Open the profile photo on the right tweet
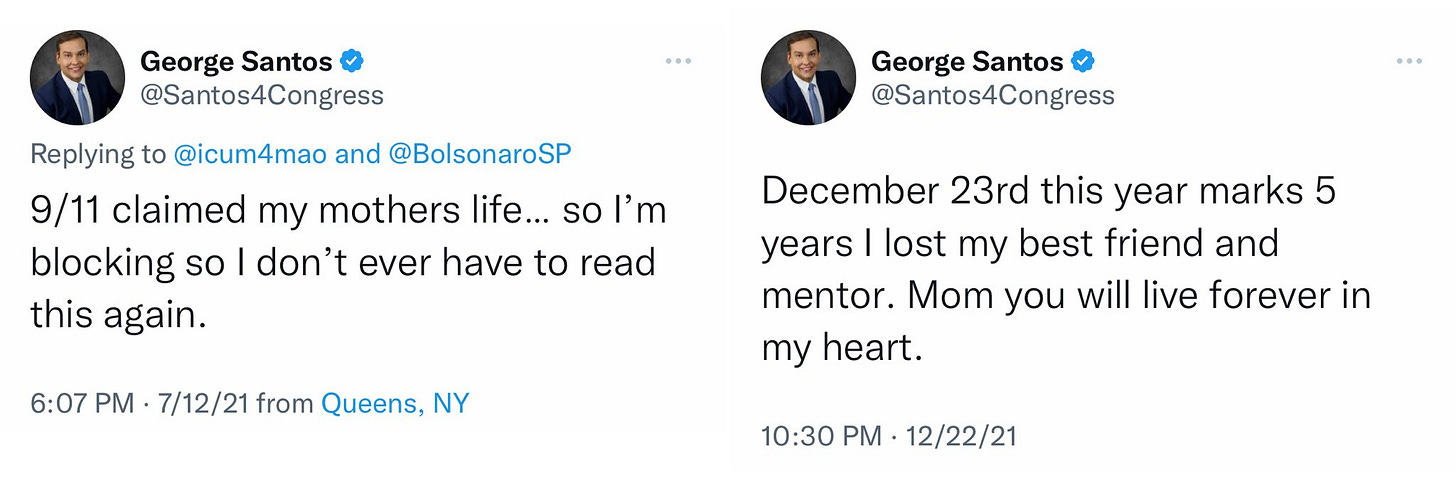The height and width of the screenshot is (481, 1456). pyautogui.click(x=808, y=78)
